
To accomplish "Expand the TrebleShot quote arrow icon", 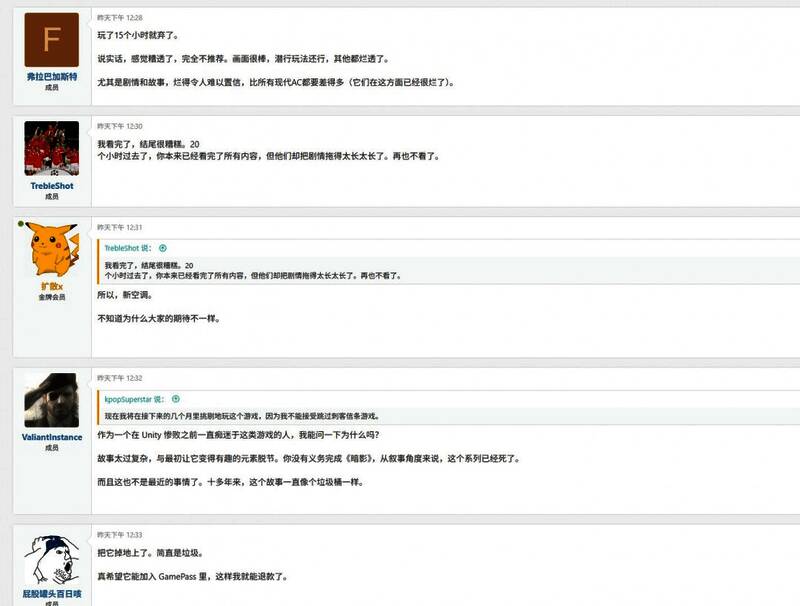I will coord(163,248).
